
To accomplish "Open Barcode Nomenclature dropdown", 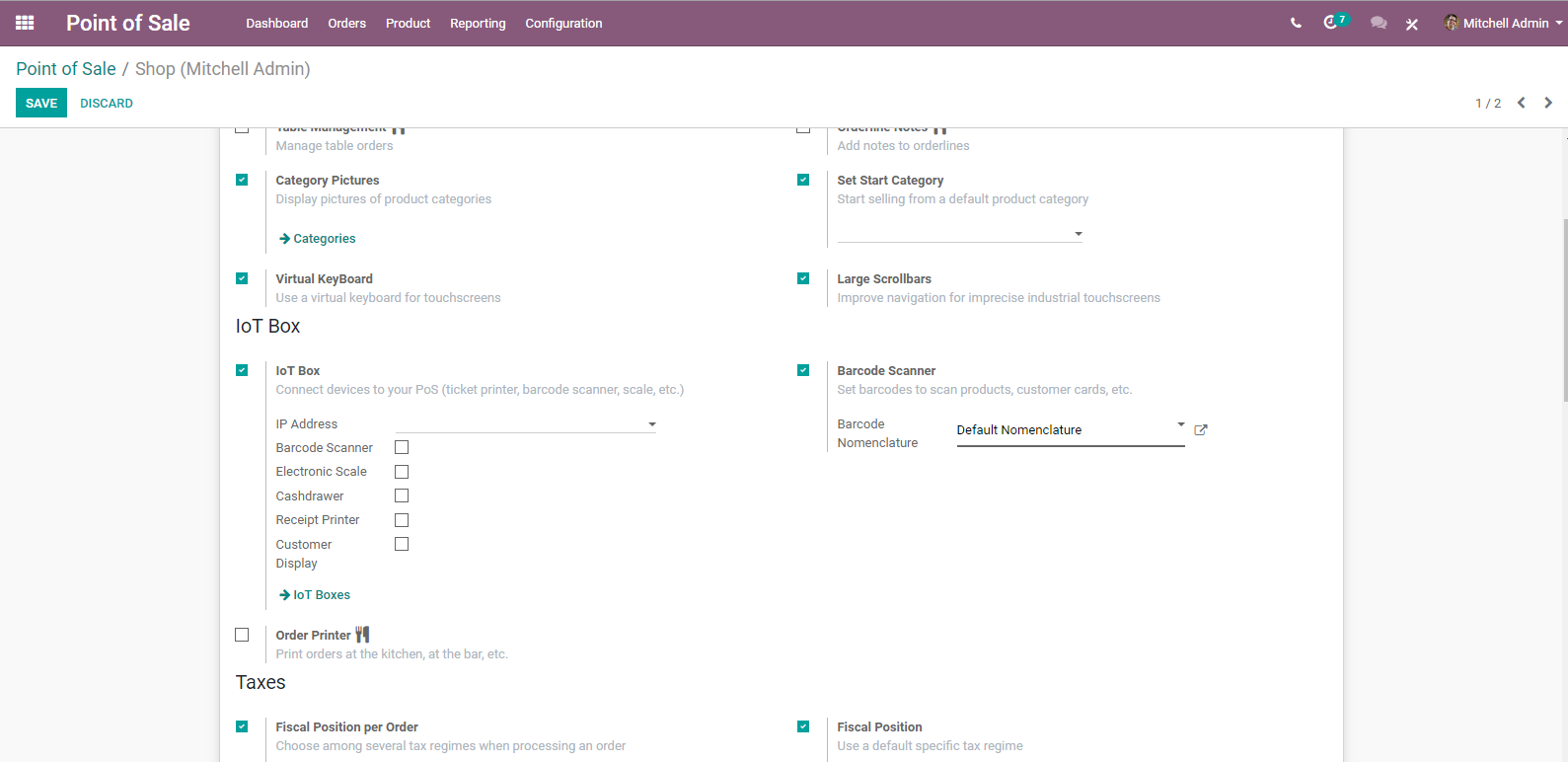I will (1071, 430).
